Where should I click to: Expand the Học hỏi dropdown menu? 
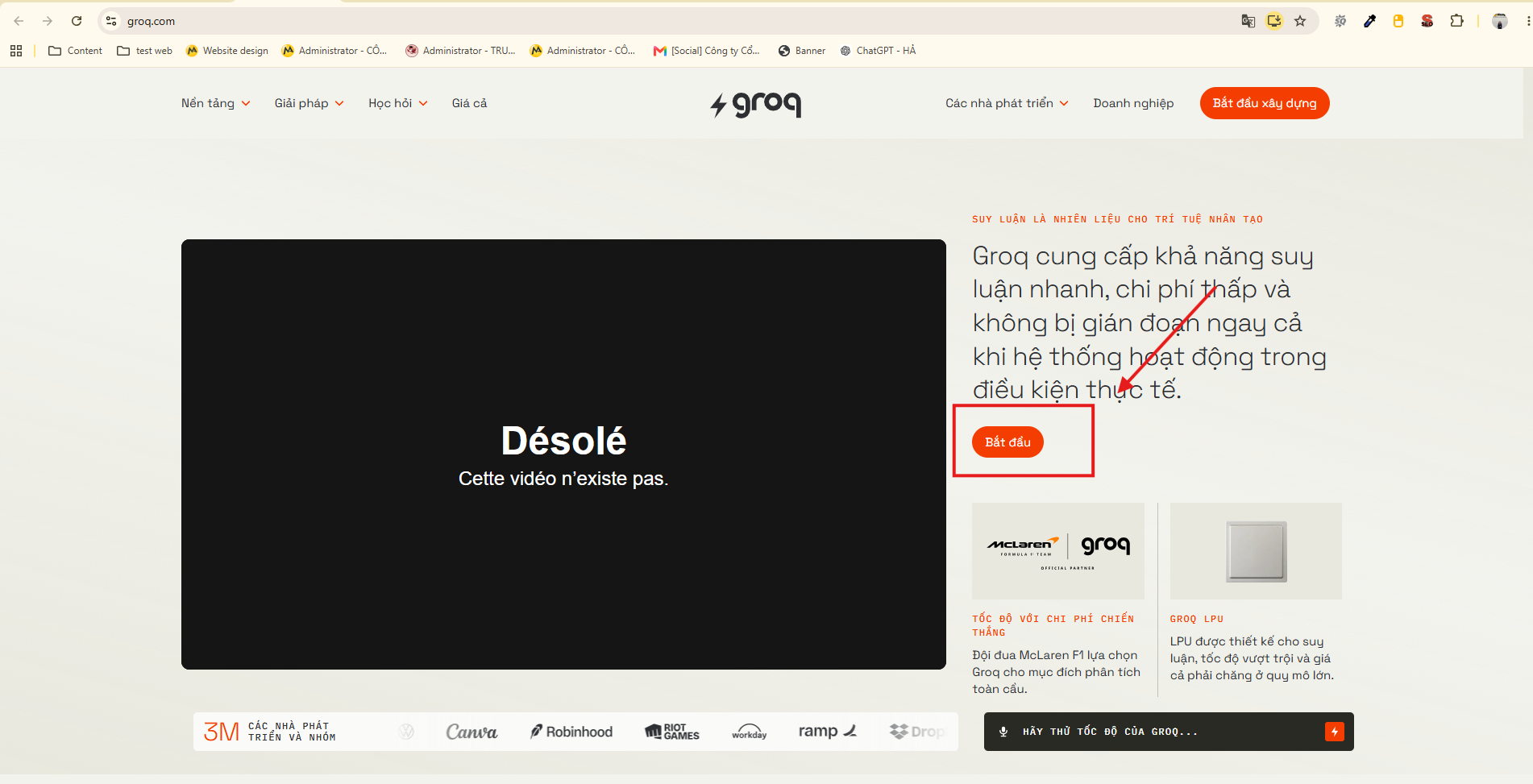point(398,103)
